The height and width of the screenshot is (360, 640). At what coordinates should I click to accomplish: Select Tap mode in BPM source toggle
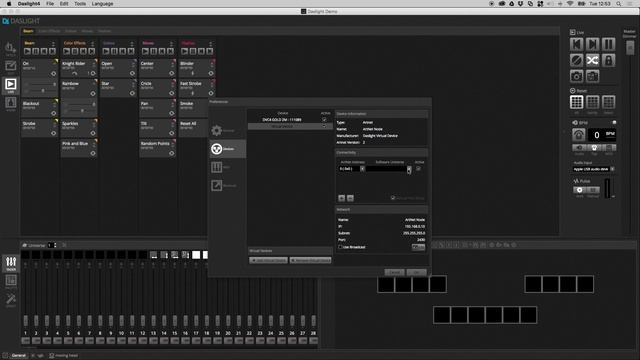[594, 148]
